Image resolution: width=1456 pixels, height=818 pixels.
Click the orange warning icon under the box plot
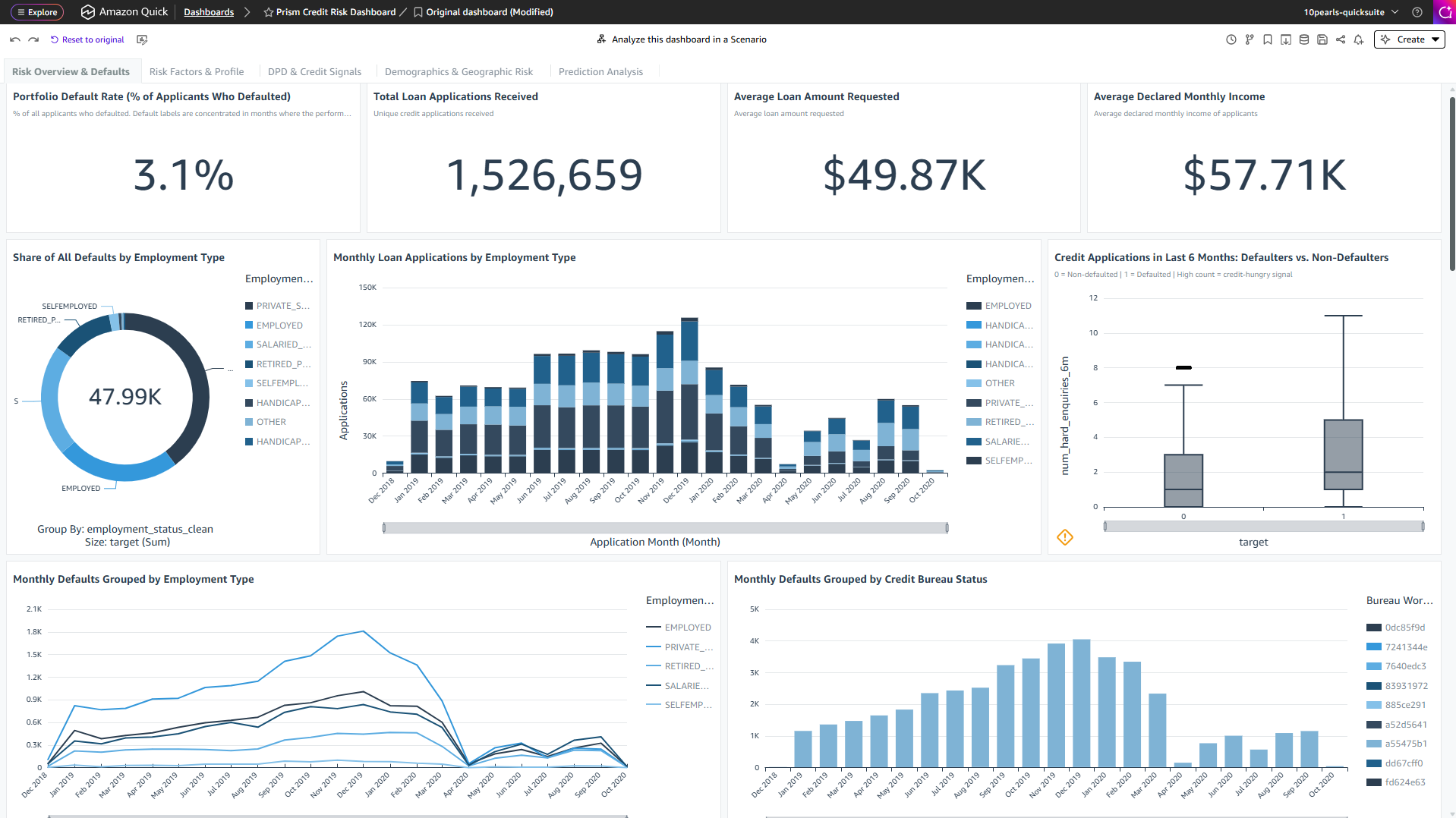[x=1065, y=537]
